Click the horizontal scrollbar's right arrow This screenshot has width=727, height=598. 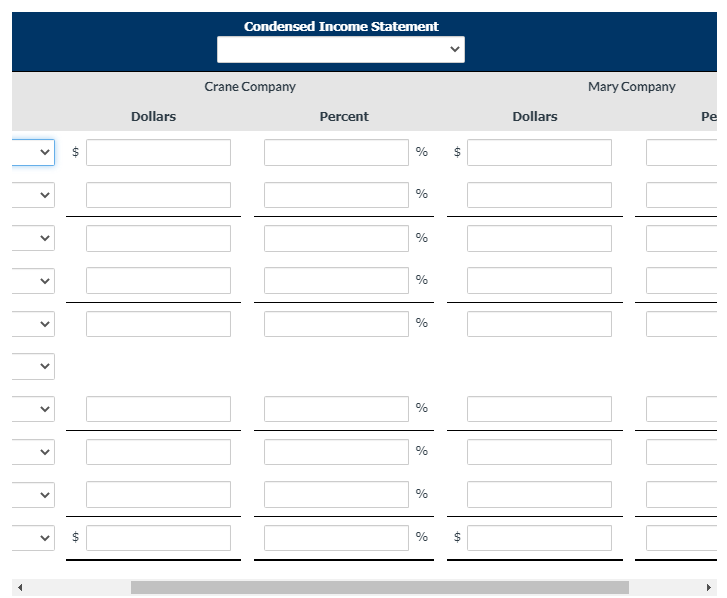pos(708,587)
